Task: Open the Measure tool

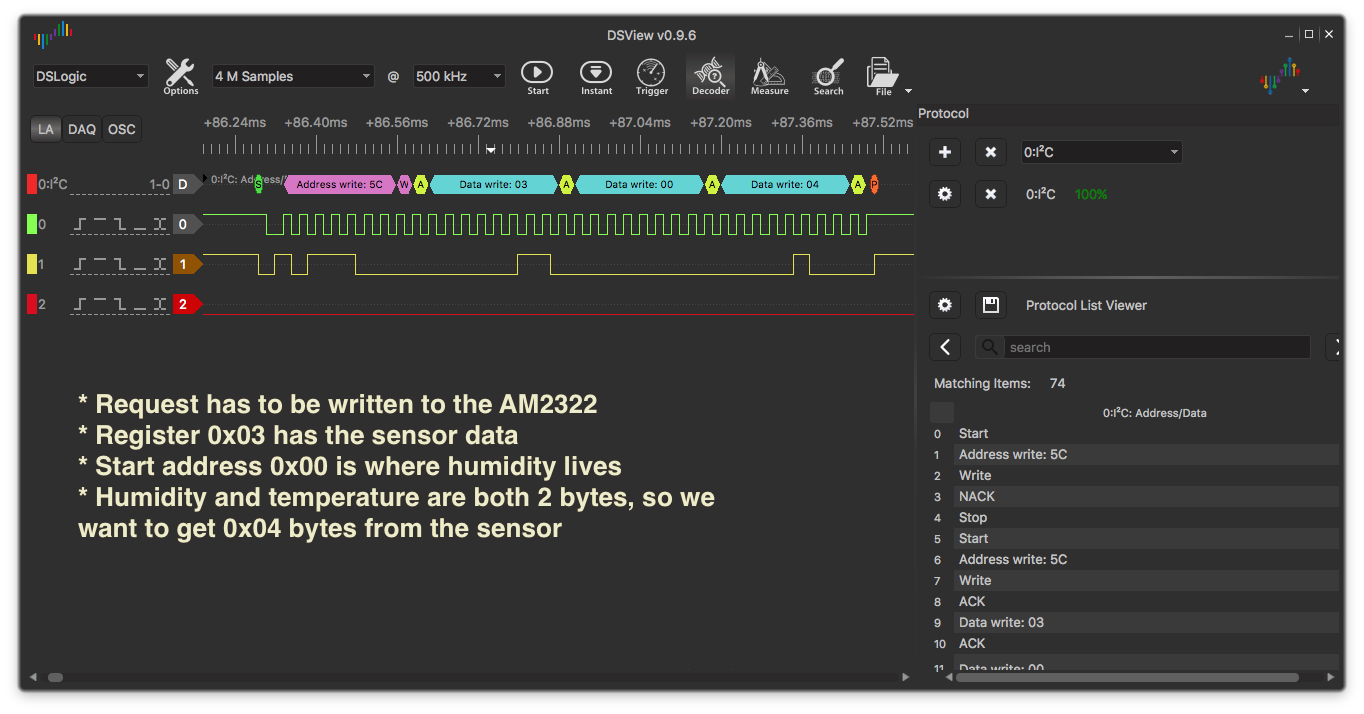Action: click(x=769, y=75)
